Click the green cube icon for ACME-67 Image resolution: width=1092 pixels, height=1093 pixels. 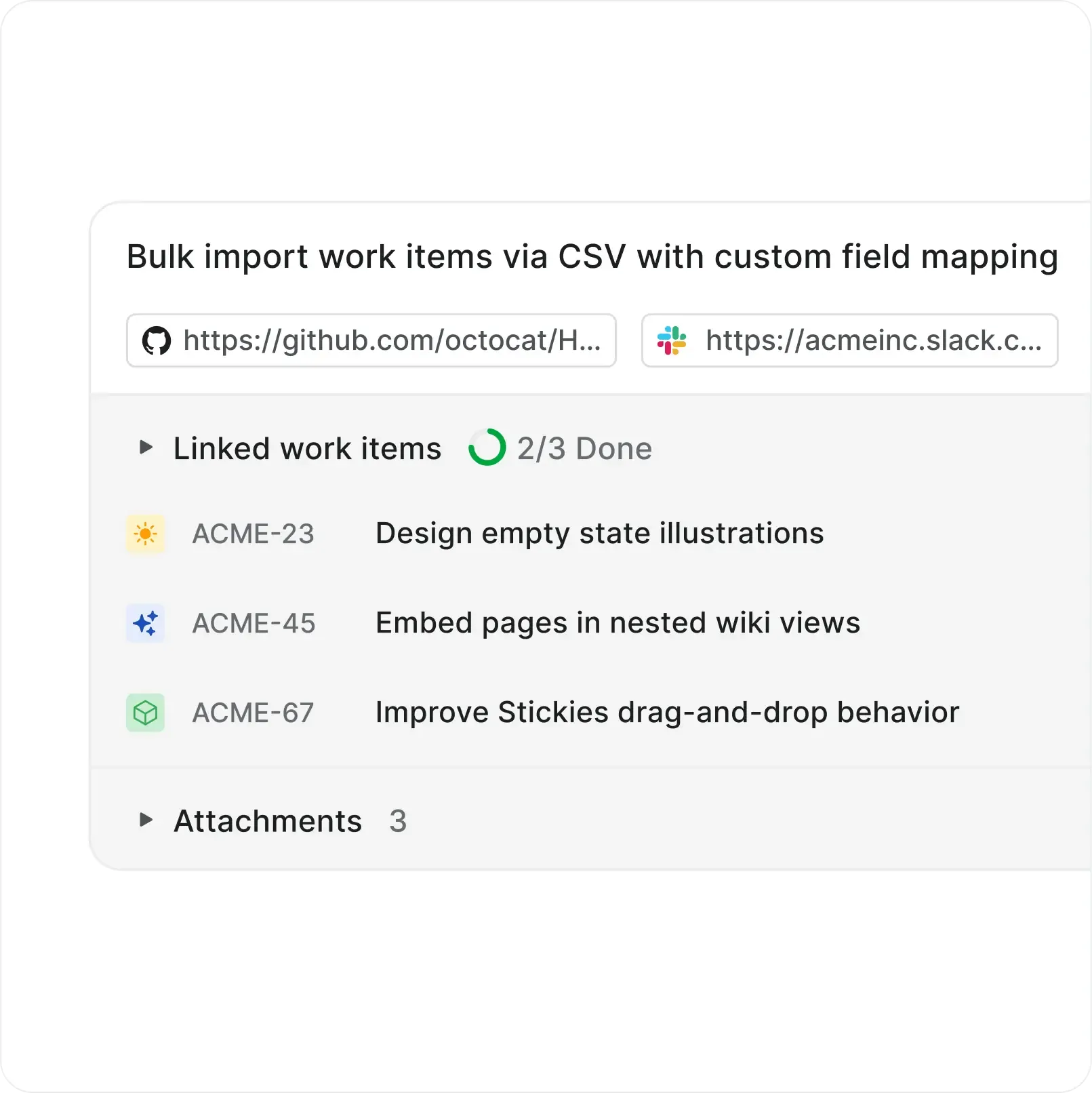point(146,713)
